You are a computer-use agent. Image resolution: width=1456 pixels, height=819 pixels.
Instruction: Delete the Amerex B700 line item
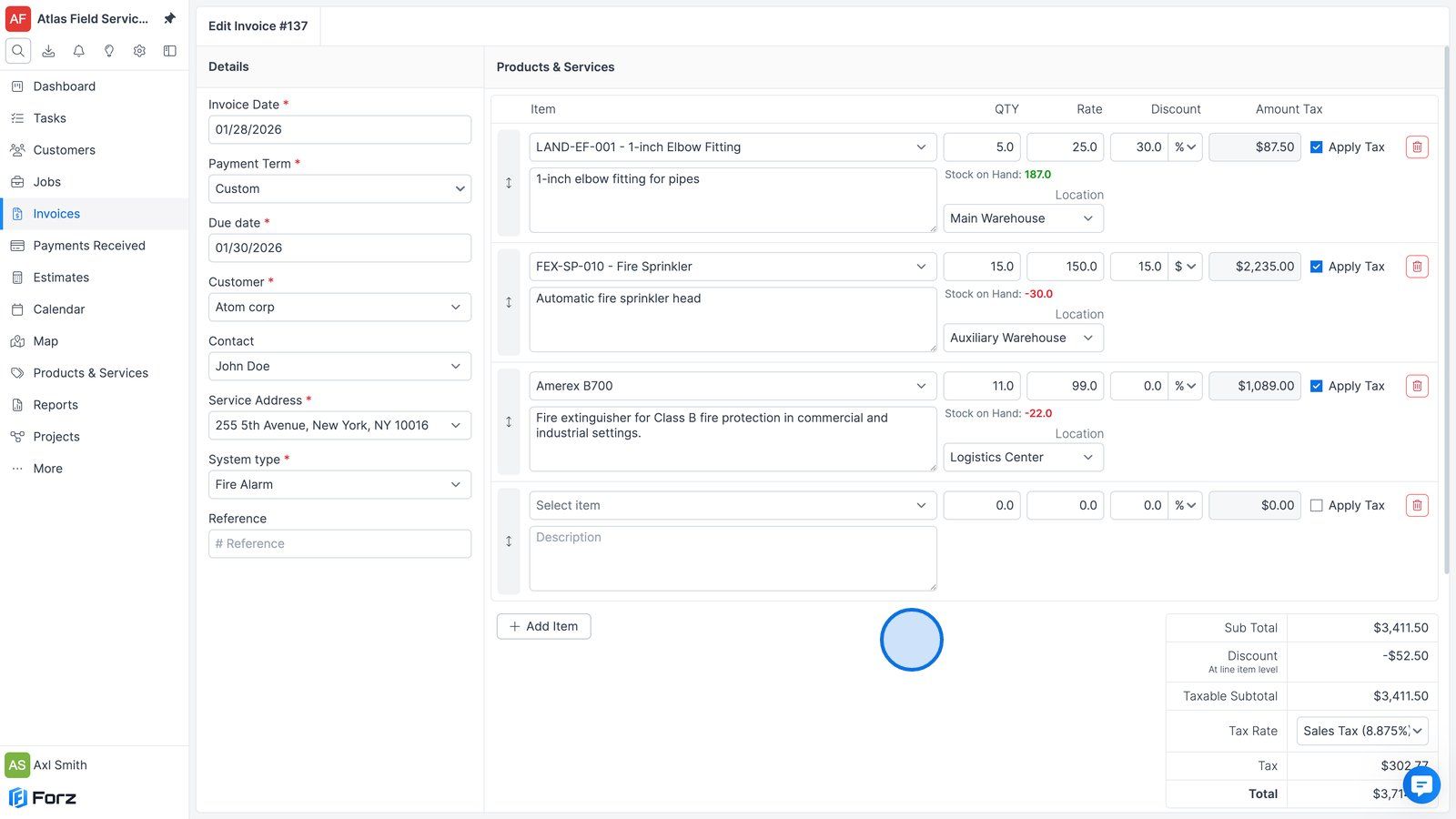[1417, 386]
